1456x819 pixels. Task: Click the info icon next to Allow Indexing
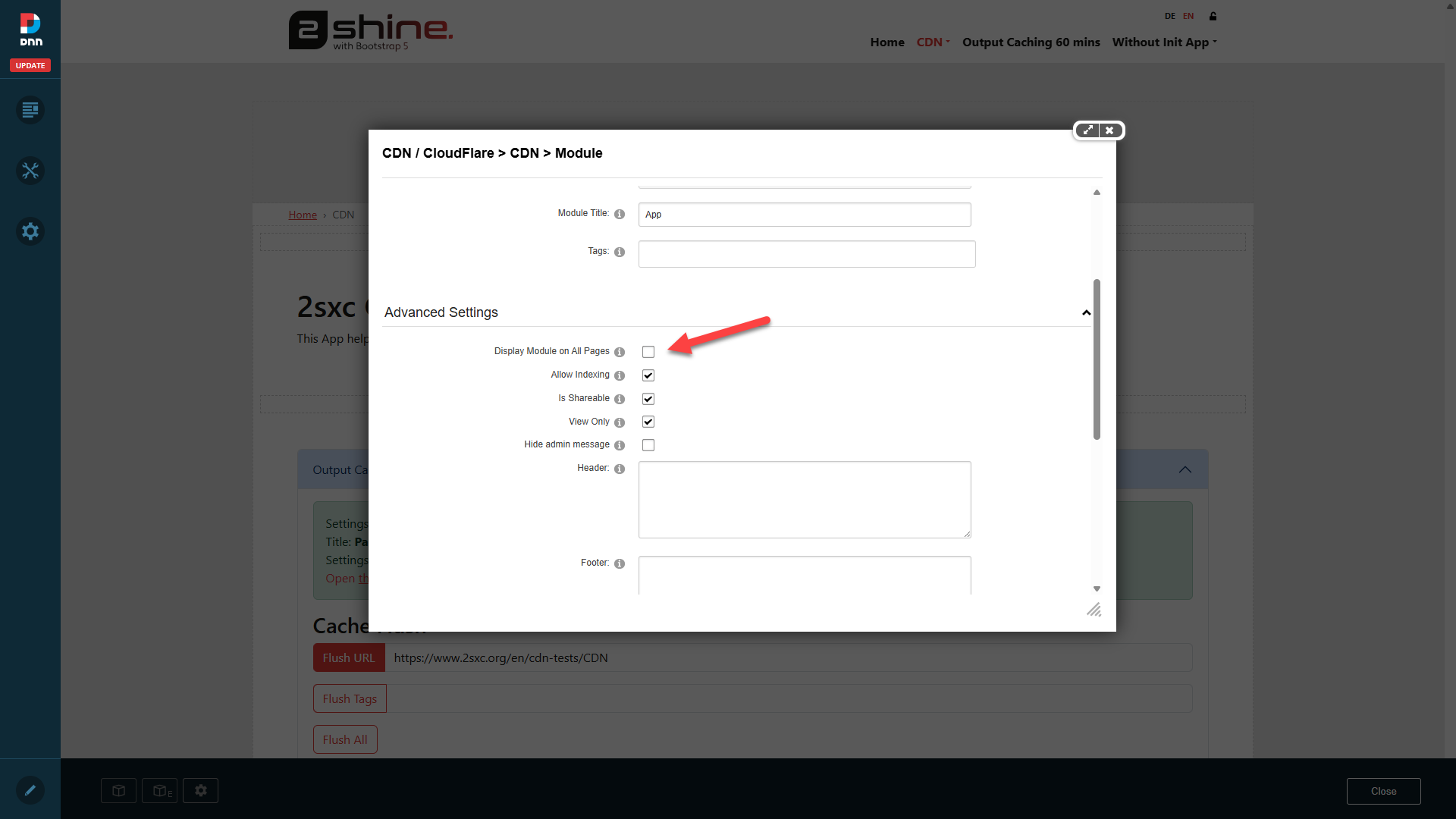point(620,376)
